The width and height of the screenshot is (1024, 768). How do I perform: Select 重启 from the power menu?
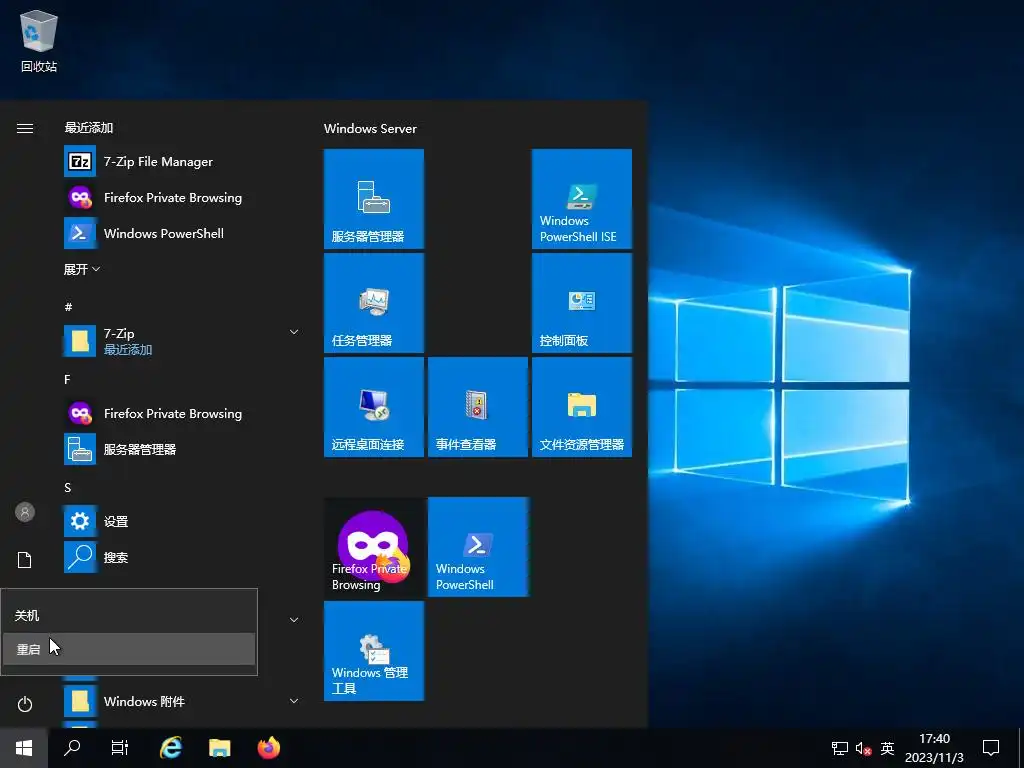pyautogui.click(x=129, y=649)
